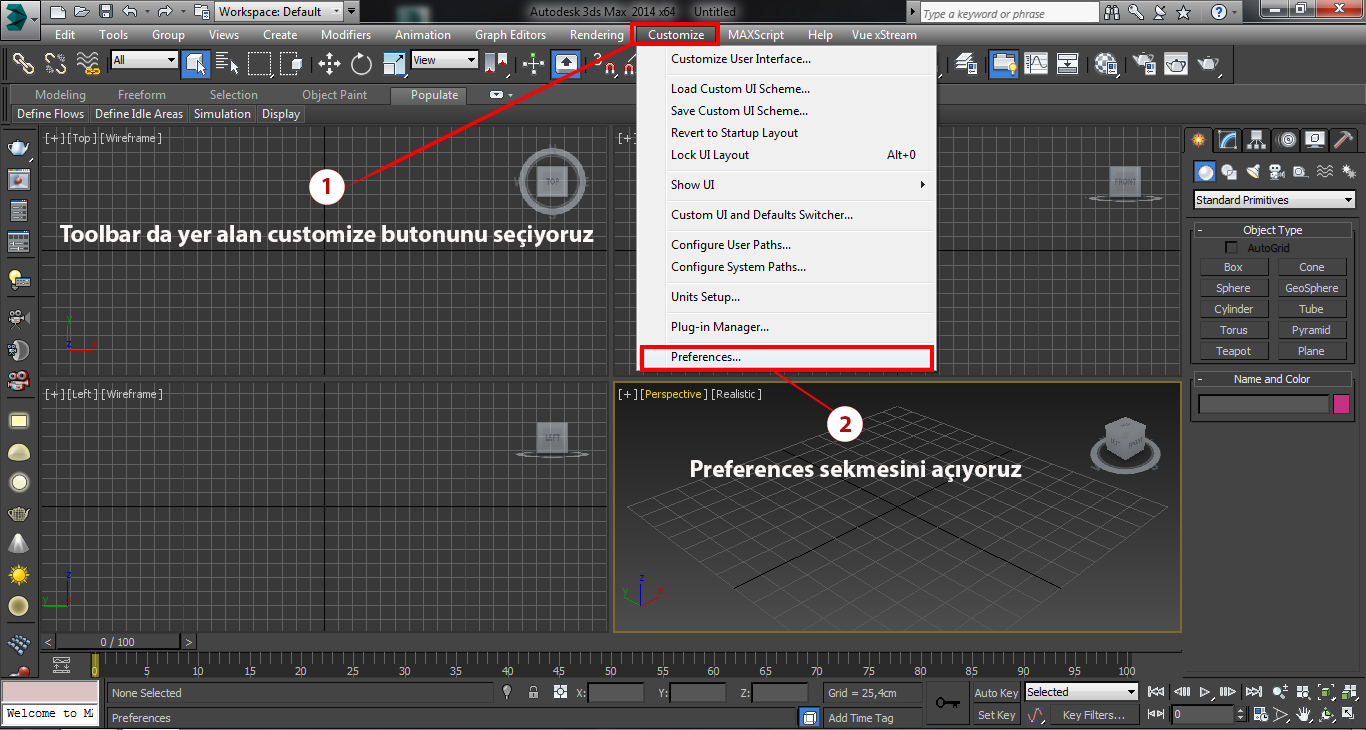
Task: Activate the Select and Scale tool
Action: tap(394, 63)
